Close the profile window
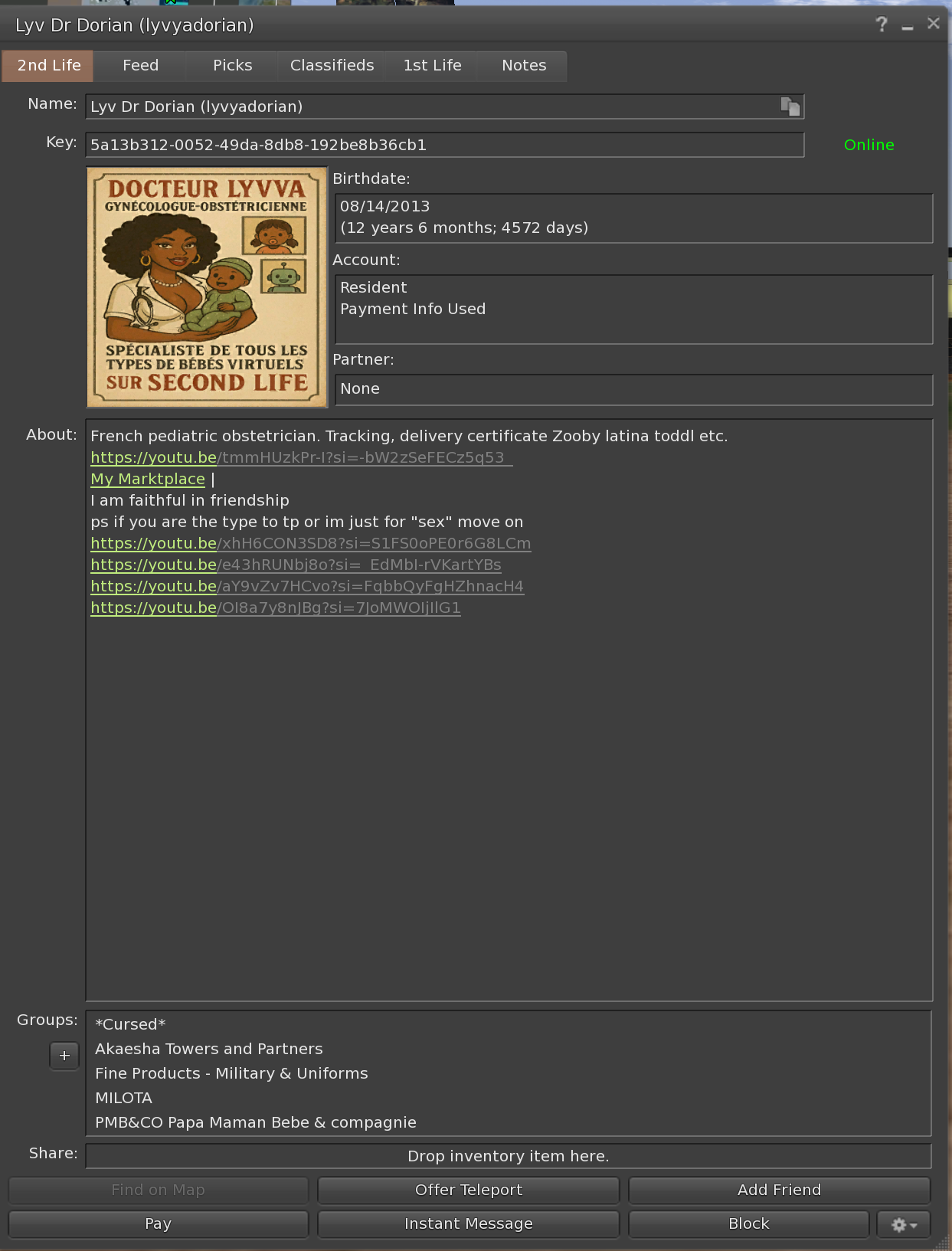 point(933,24)
